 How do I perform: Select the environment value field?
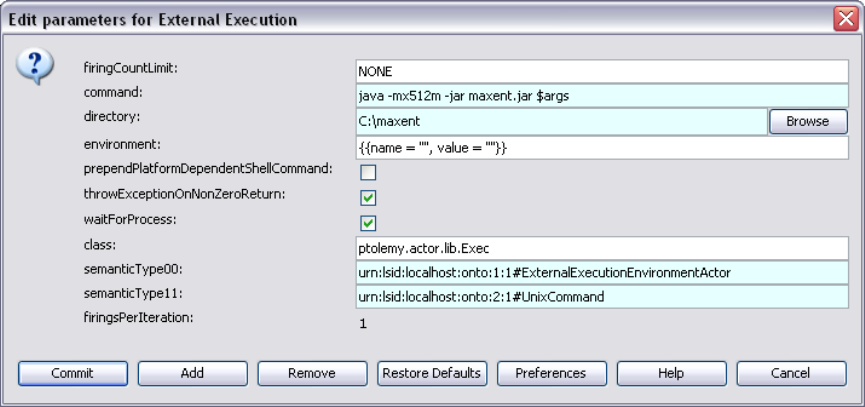[x=601, y=147]
